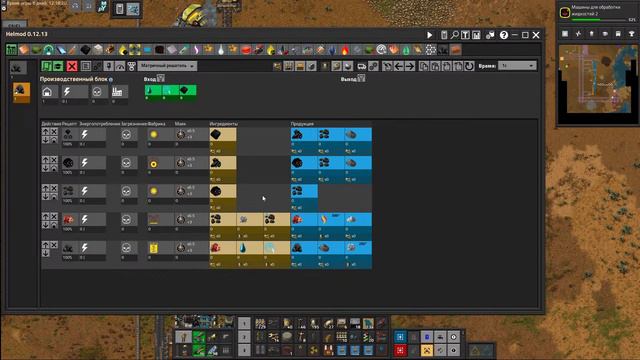Image resolution: width=640 pixels, height=360 pixels.
Task: Click the yellow factory icon in last row
Action: tap(153, 248)
